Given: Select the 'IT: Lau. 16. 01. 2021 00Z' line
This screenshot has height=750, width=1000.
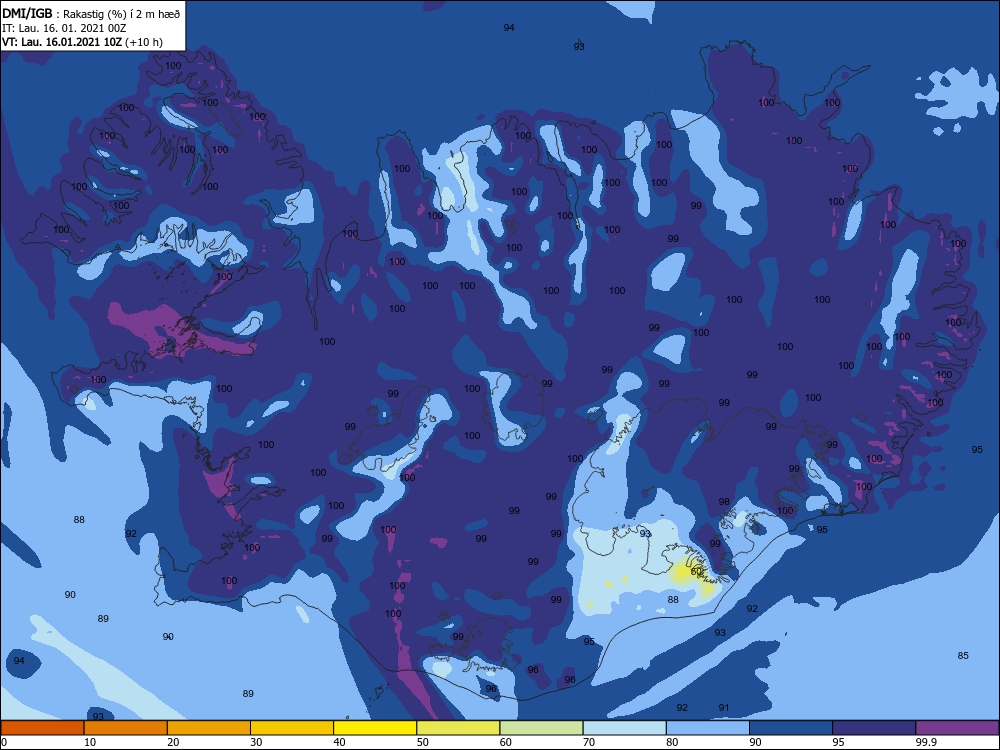Looking at the screenshot, I should pyautogui.click(x=64, y=28).
